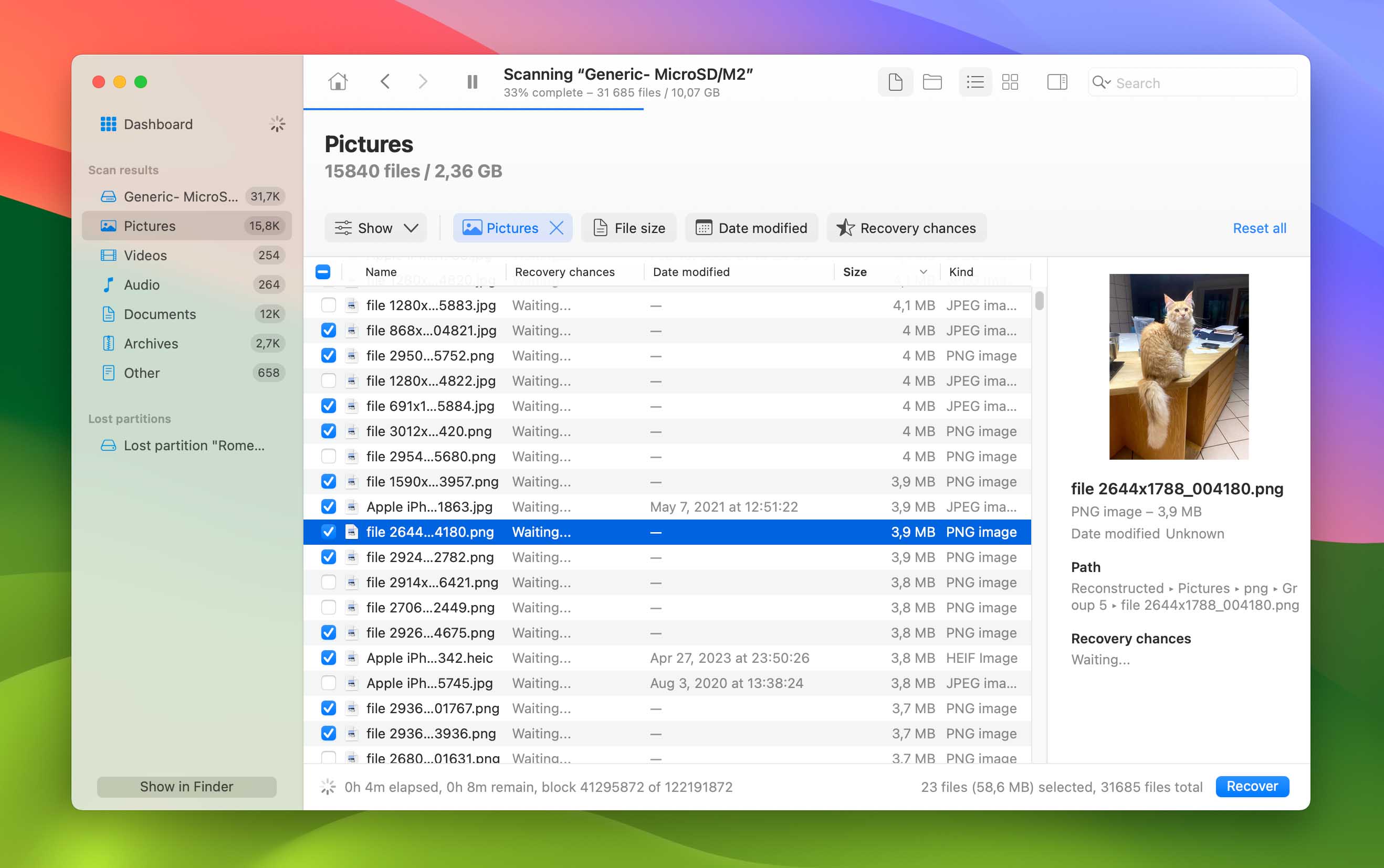1384x868 pixels.
Task: Uncheck file 691x1...5884.jpg checkbox
Action: [x=329, y=406]
